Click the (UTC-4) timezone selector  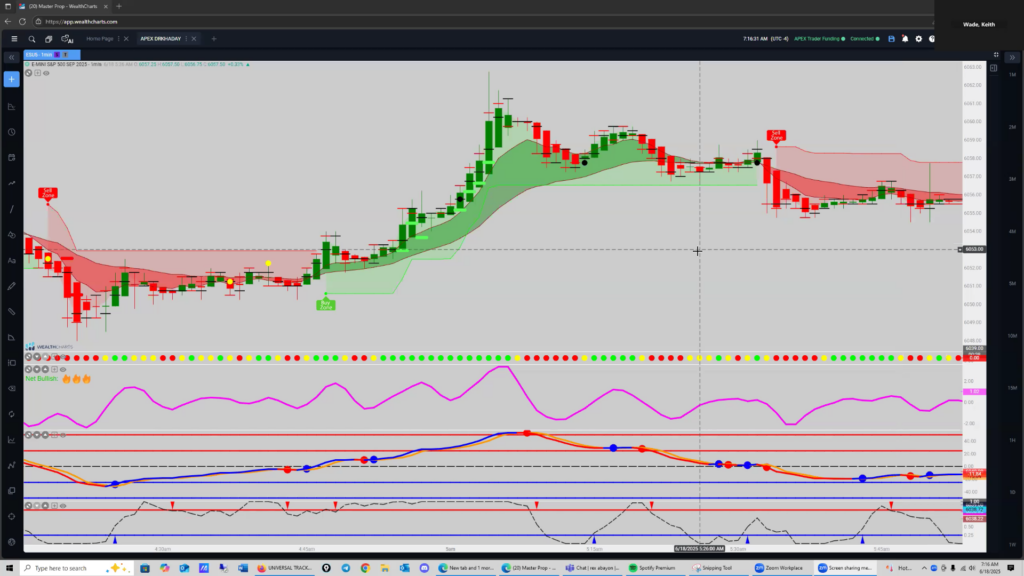780,39
